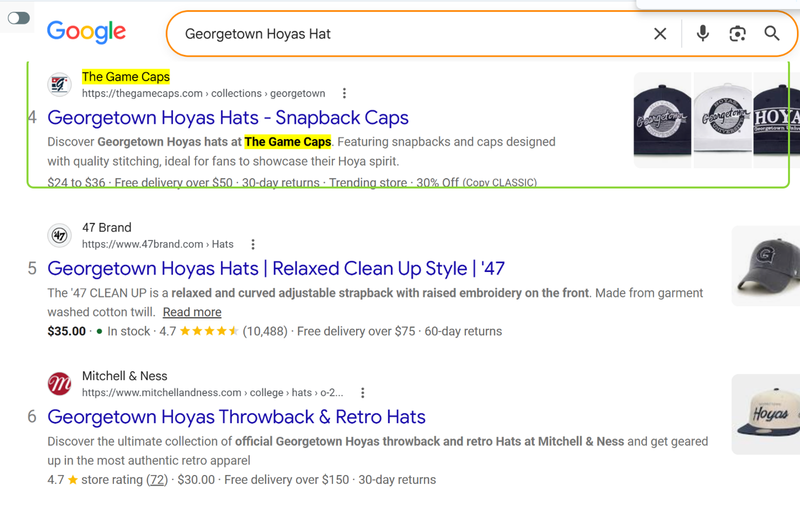Viewport: 800px width, 509px height.
Task: Click the thegamecaps.com breadcrumb URL
Action: pos(203,93)
